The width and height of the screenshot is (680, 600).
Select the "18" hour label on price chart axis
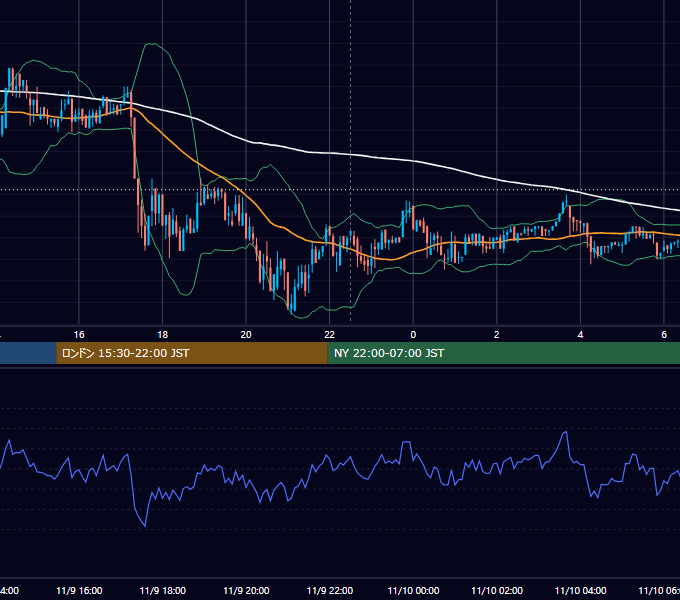point(163,335)
